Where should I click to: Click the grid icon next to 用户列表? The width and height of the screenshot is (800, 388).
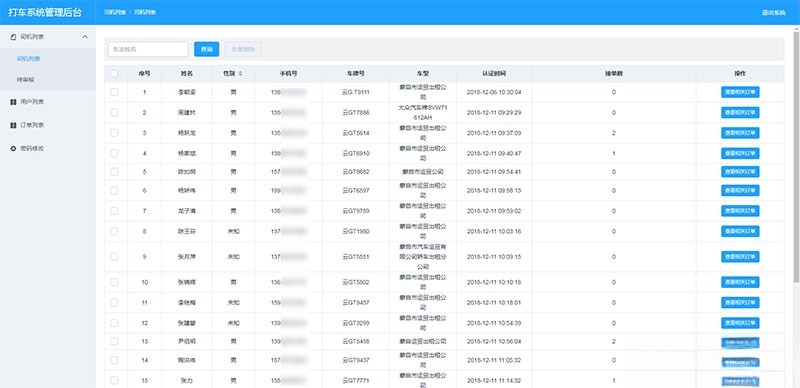[13, 102]
